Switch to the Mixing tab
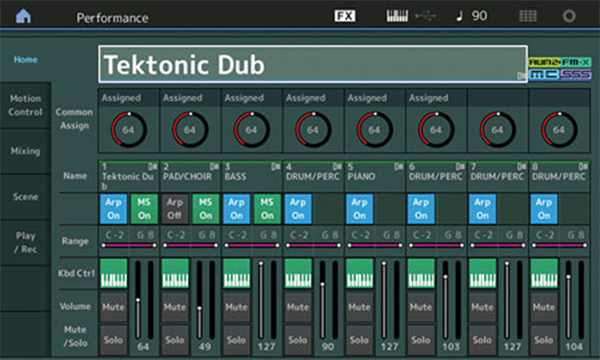 point(25,151)
